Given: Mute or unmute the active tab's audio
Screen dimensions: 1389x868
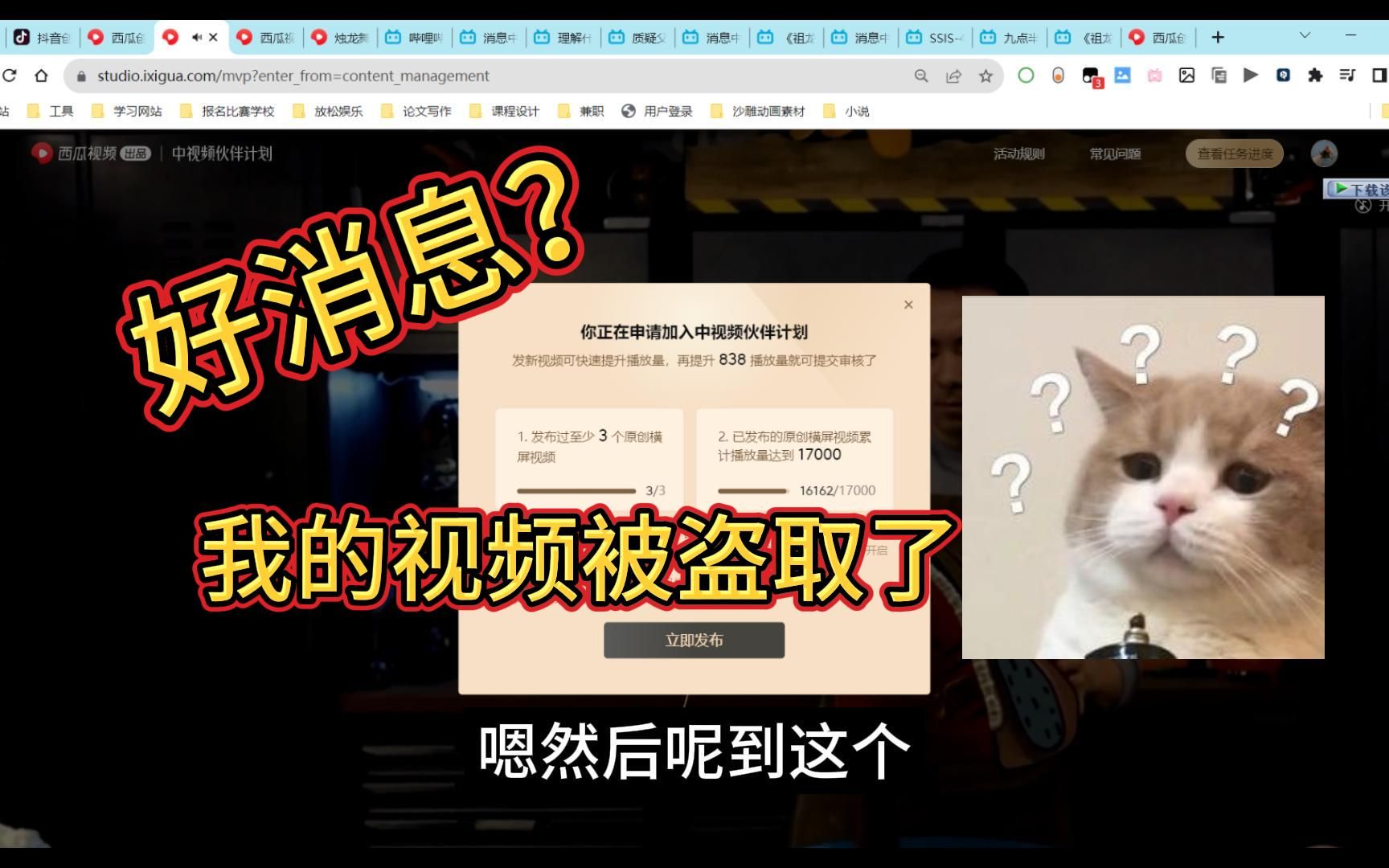Looking at the screenshot, I should click(197, 37).
